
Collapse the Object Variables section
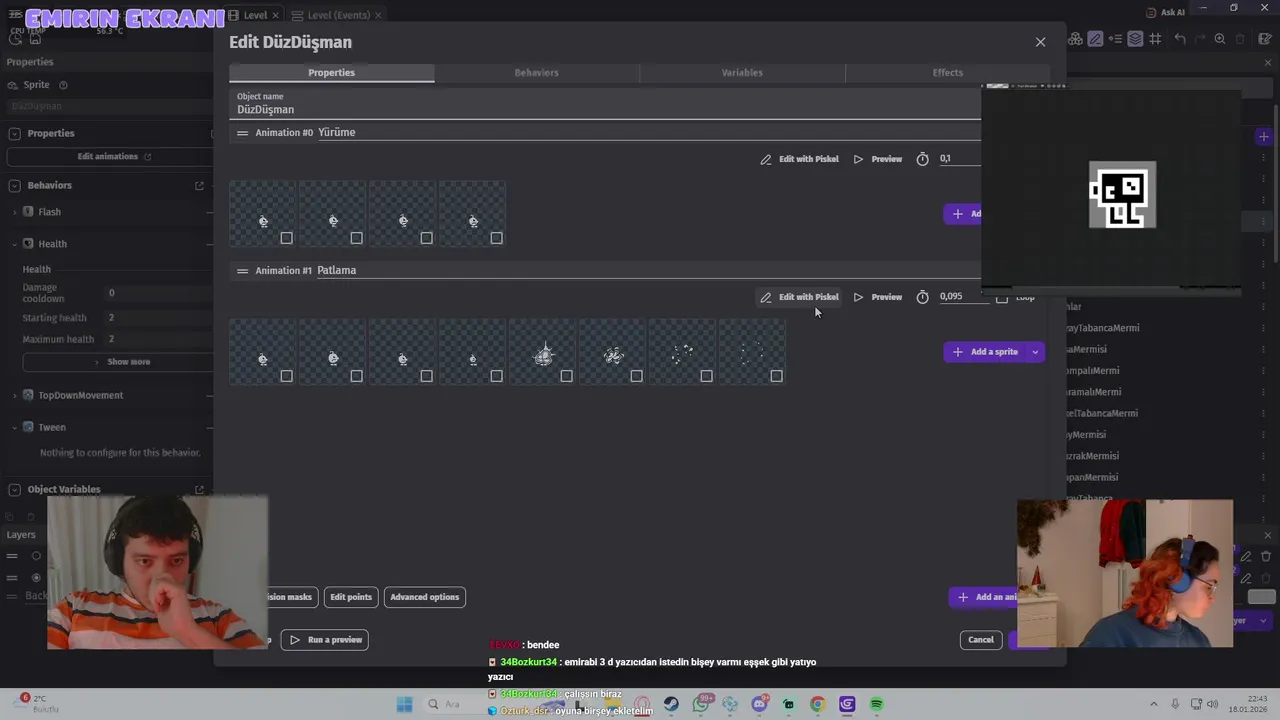pos(15,489)
